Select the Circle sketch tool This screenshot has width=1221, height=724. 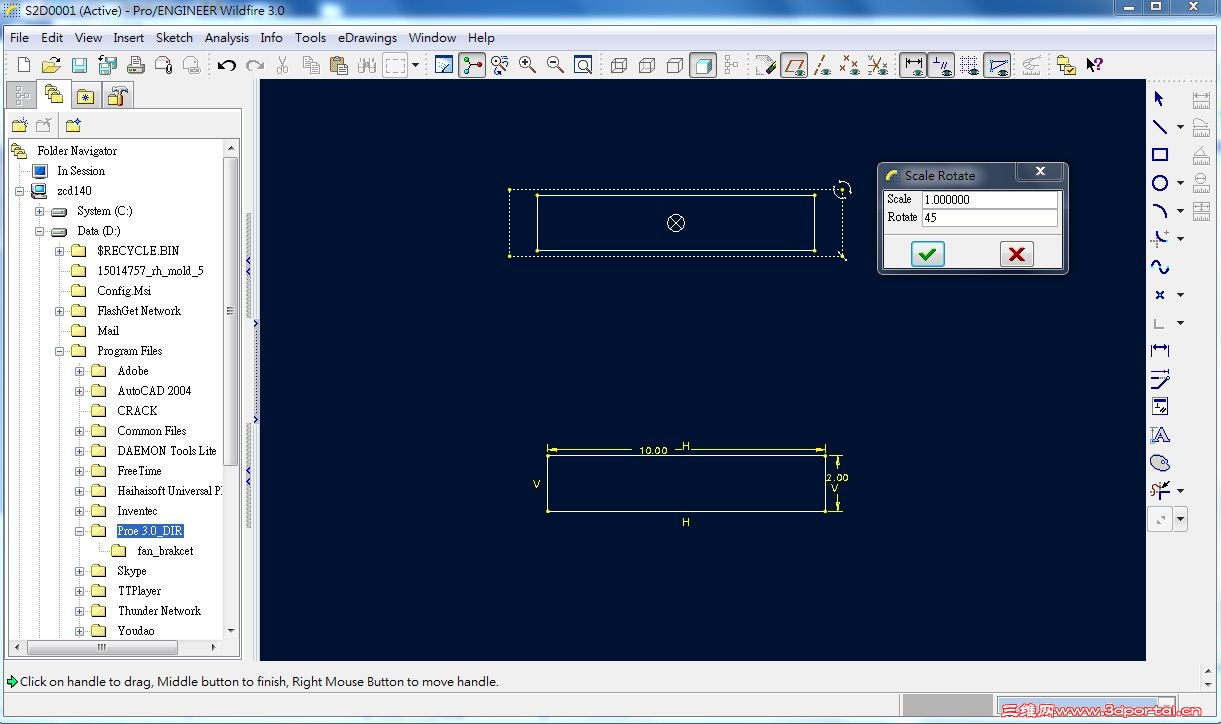pyautogui.click(x=1159, y=183)
